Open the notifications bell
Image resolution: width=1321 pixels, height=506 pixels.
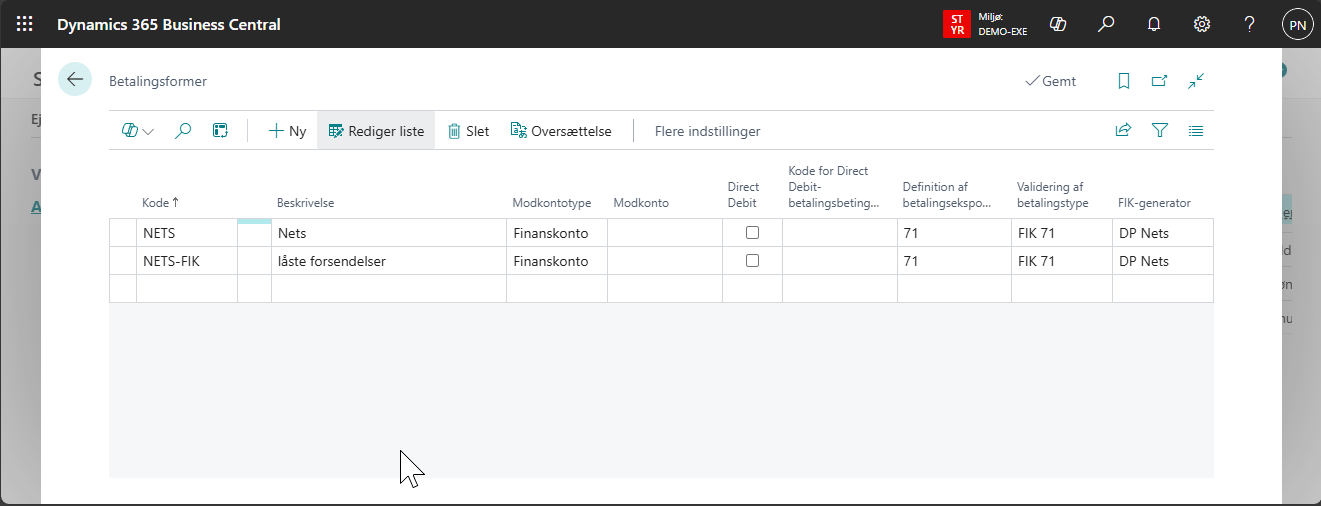click(1154, 24)
